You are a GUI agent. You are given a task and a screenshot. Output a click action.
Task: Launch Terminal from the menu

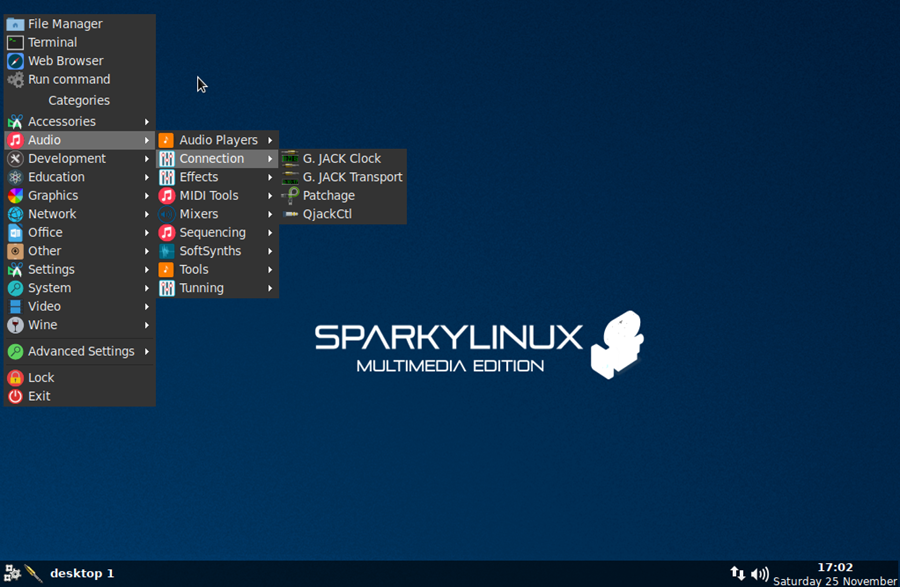click(x=80, y=42)
